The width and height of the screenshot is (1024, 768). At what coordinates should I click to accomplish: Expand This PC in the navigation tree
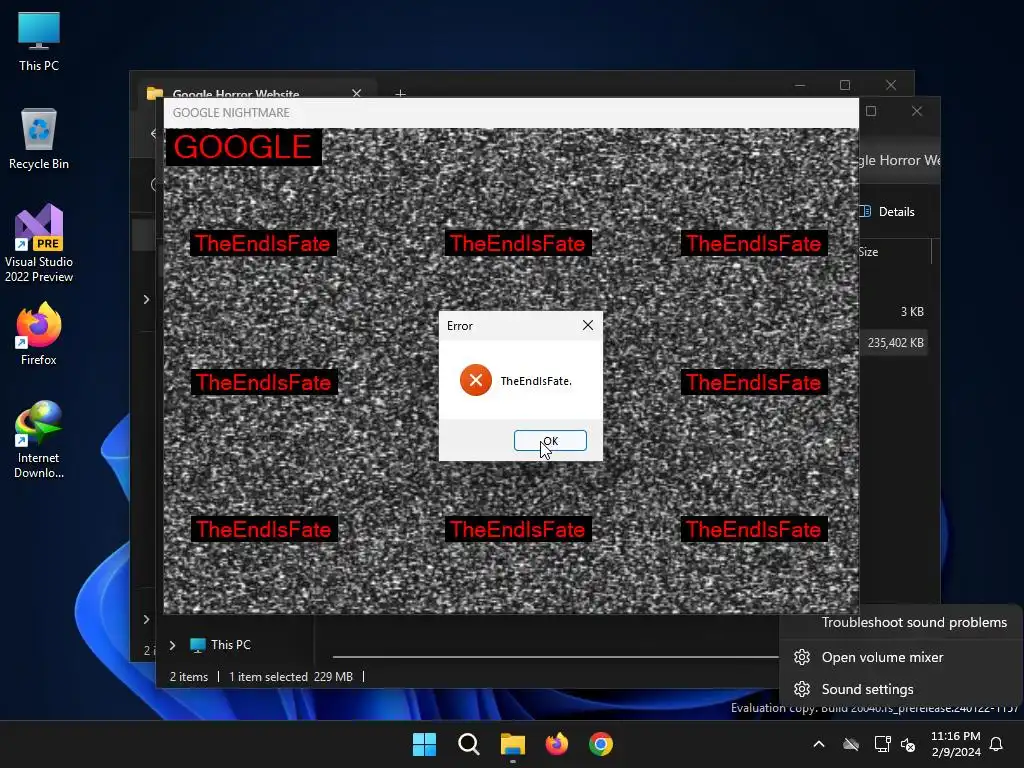(x=172, y=645)
